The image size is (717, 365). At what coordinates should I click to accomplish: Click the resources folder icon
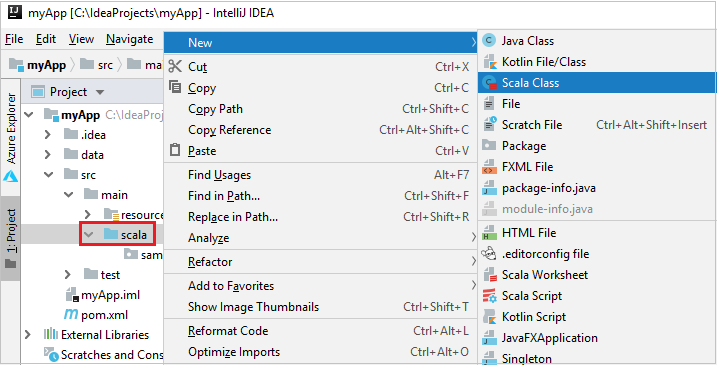tap(111, 215)
